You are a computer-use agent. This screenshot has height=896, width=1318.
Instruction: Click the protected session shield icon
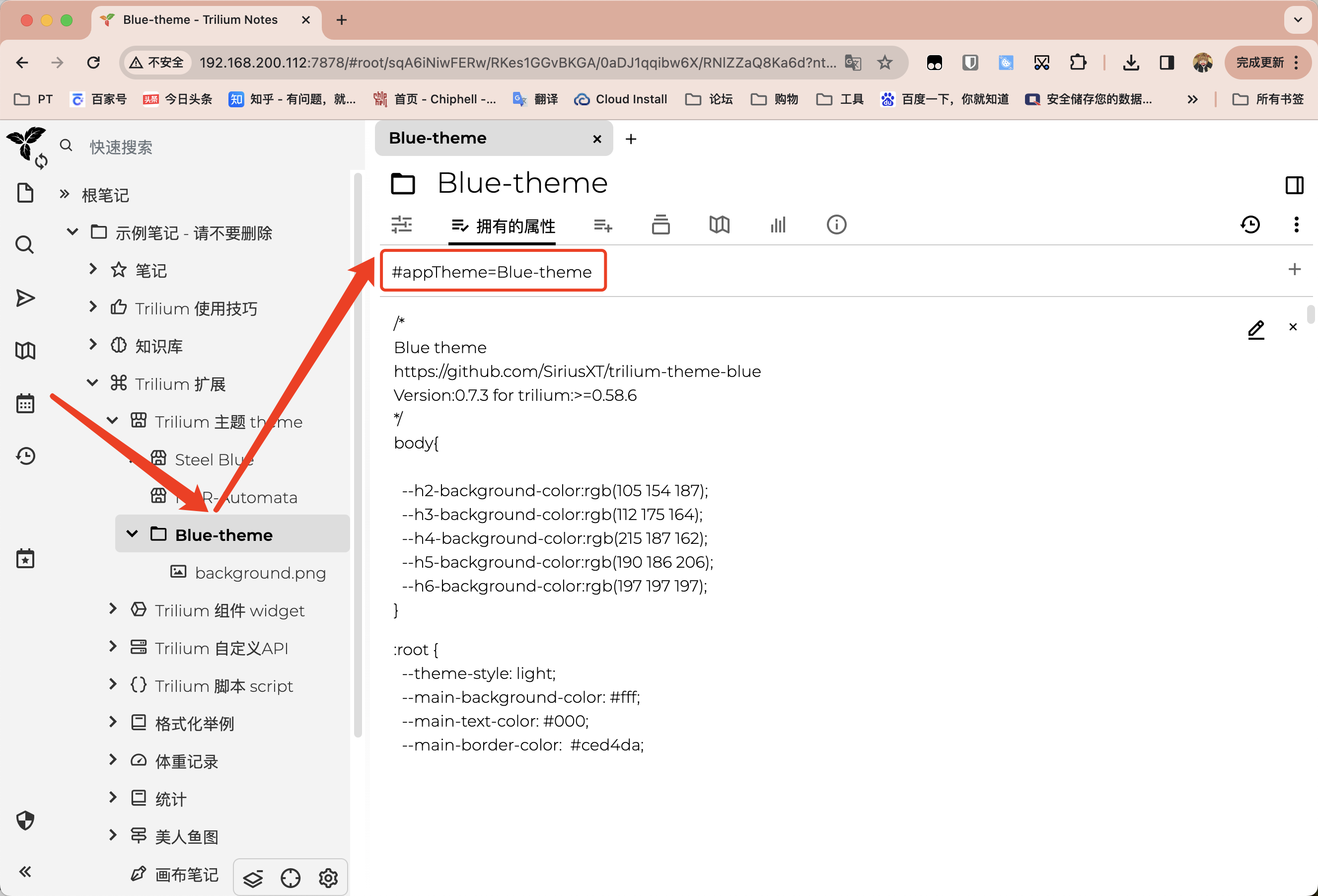tap(25, 820)
